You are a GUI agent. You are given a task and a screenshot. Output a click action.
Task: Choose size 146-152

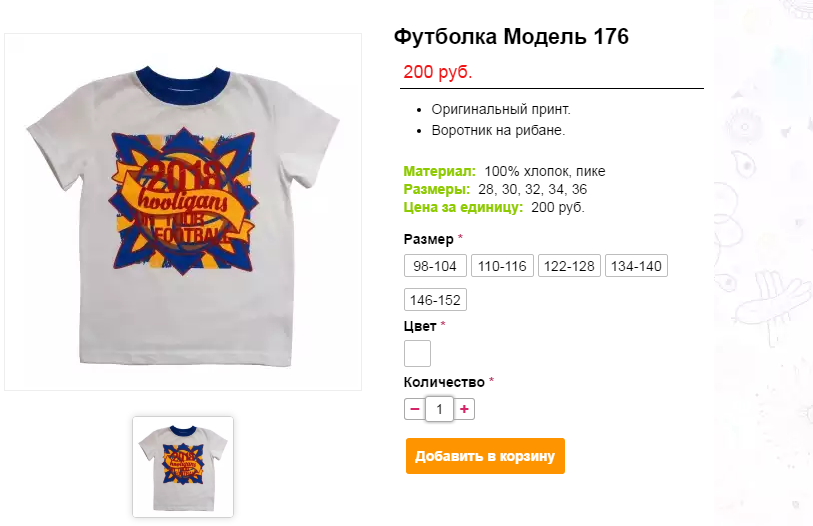435,300
